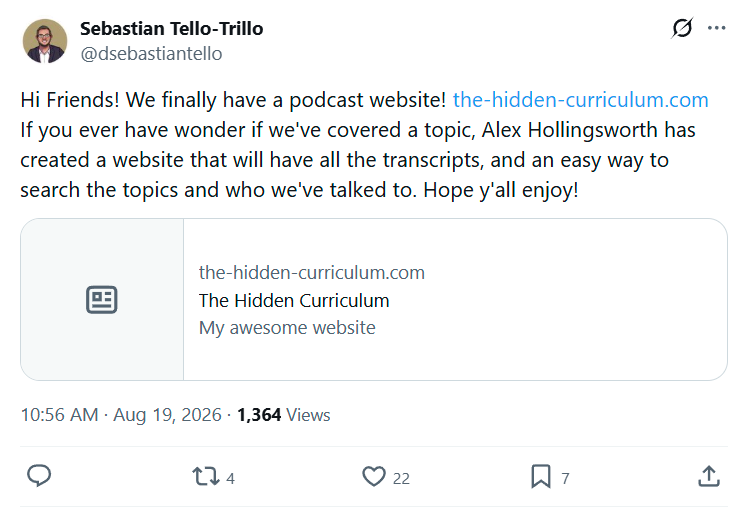Open the @dsebastiantello handle link
Image resolution: width=748 pixels, height=507 pixels.
[151, 53]
